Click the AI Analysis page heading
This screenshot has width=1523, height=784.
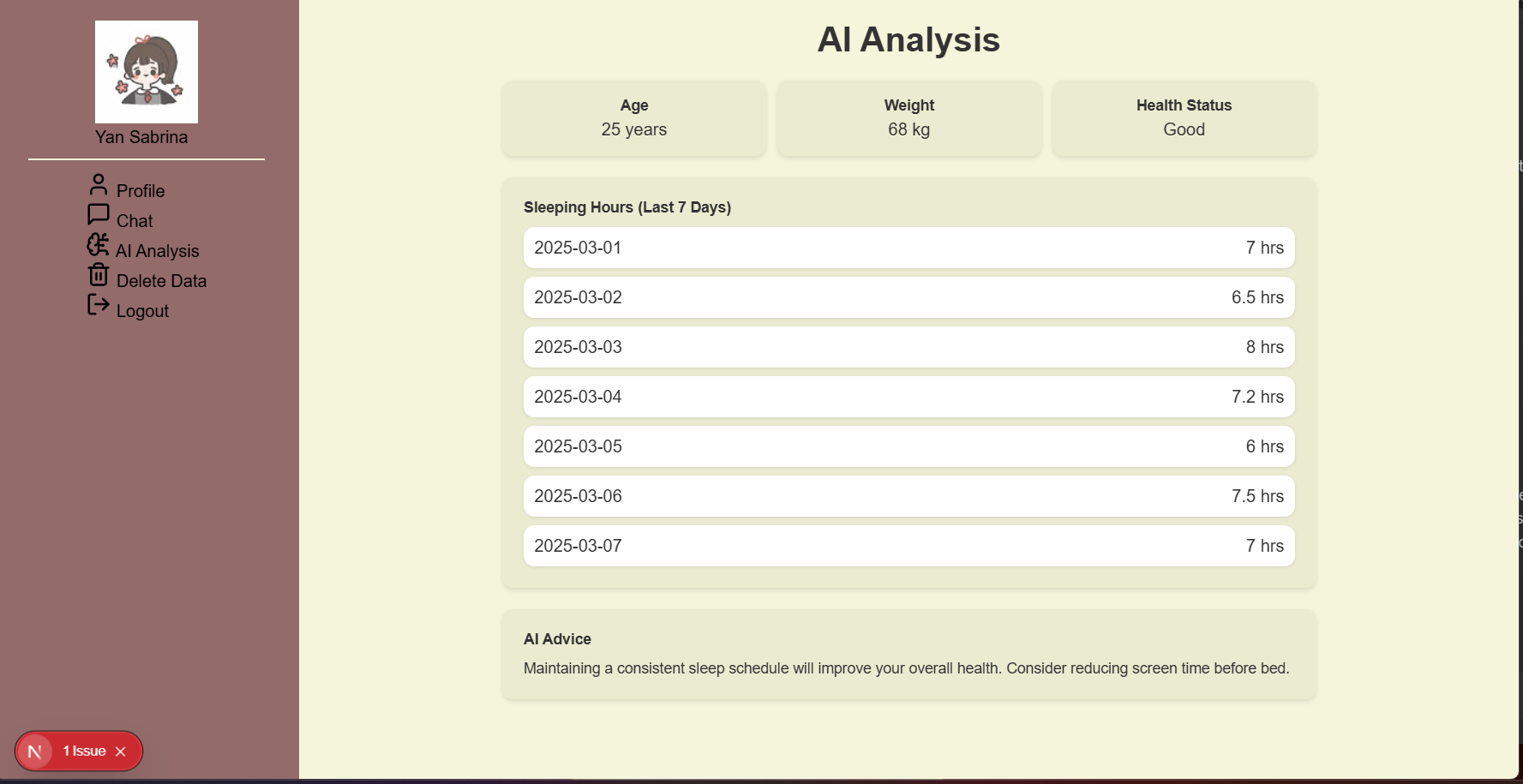coord(908,39)
